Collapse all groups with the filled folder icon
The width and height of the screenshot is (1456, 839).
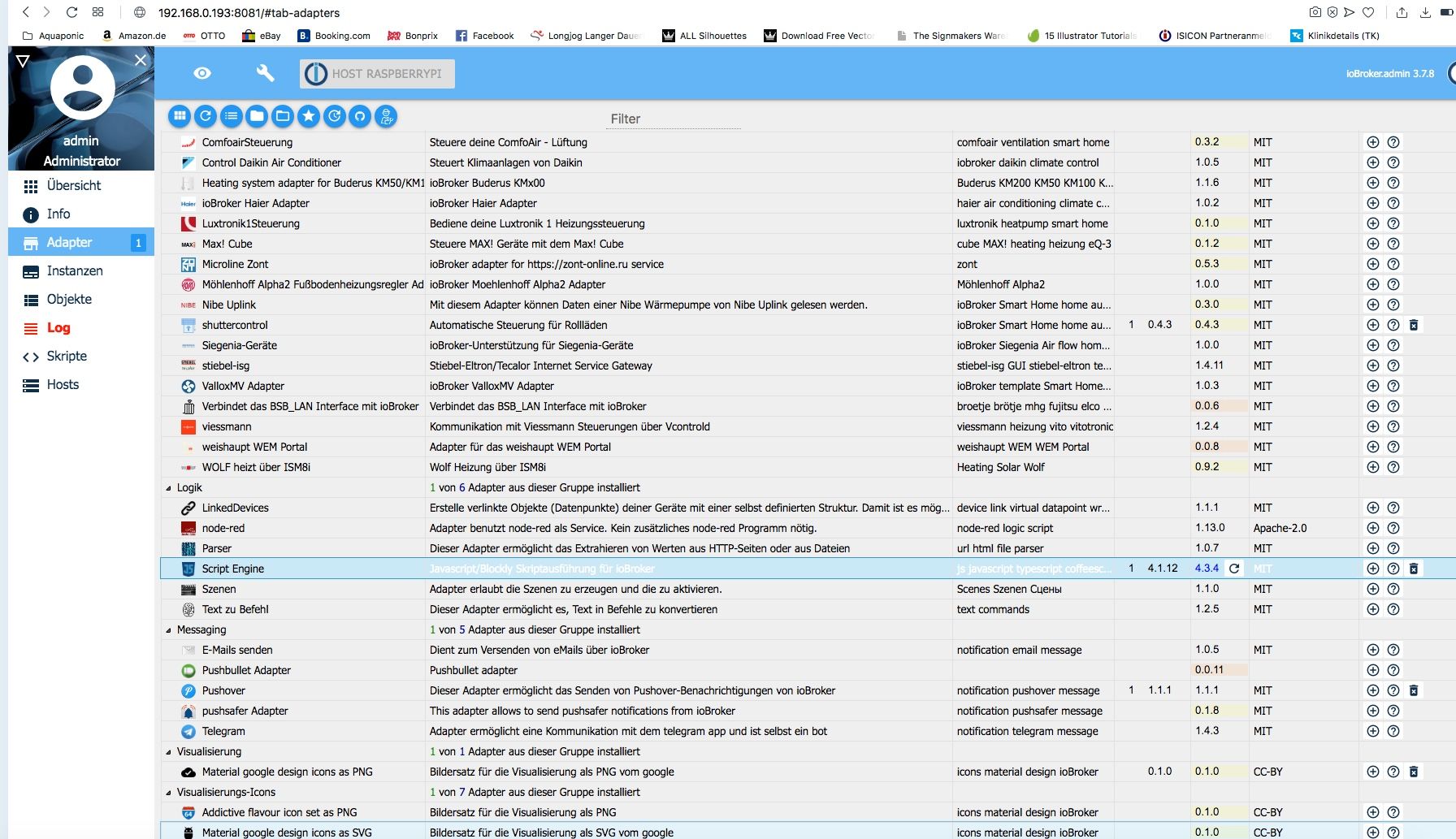point(257,116)
